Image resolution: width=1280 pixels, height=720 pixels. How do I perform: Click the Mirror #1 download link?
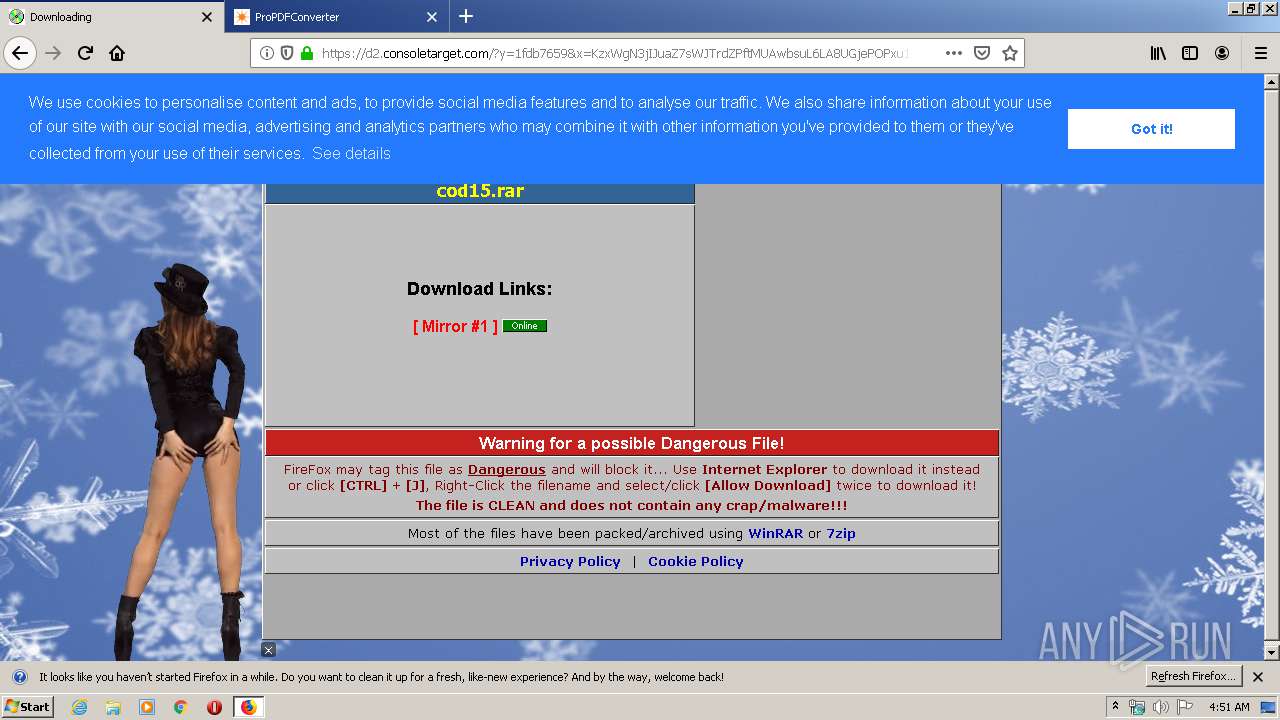[x=455, y=326]
